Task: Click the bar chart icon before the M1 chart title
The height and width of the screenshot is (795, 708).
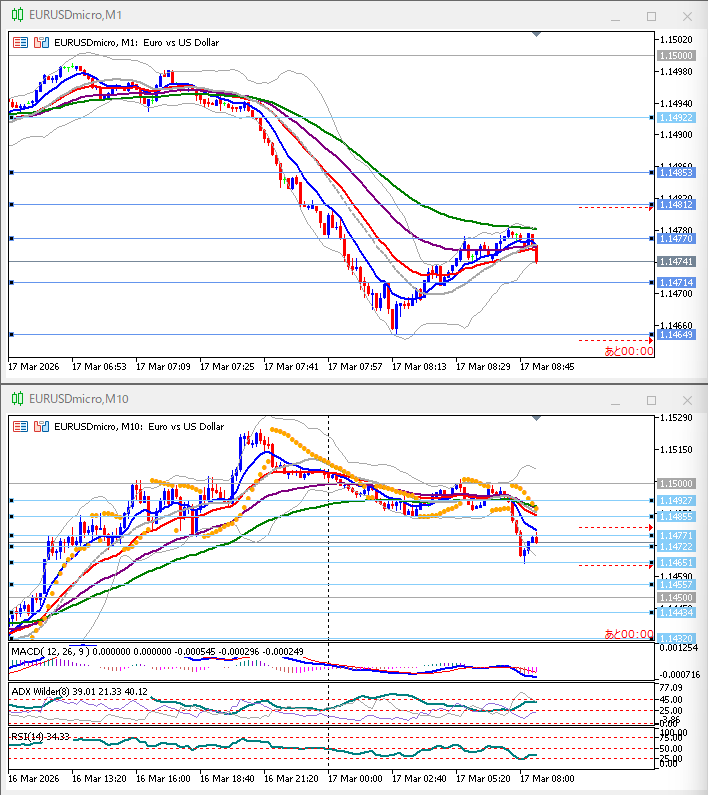Action: (x=20, y=42)
